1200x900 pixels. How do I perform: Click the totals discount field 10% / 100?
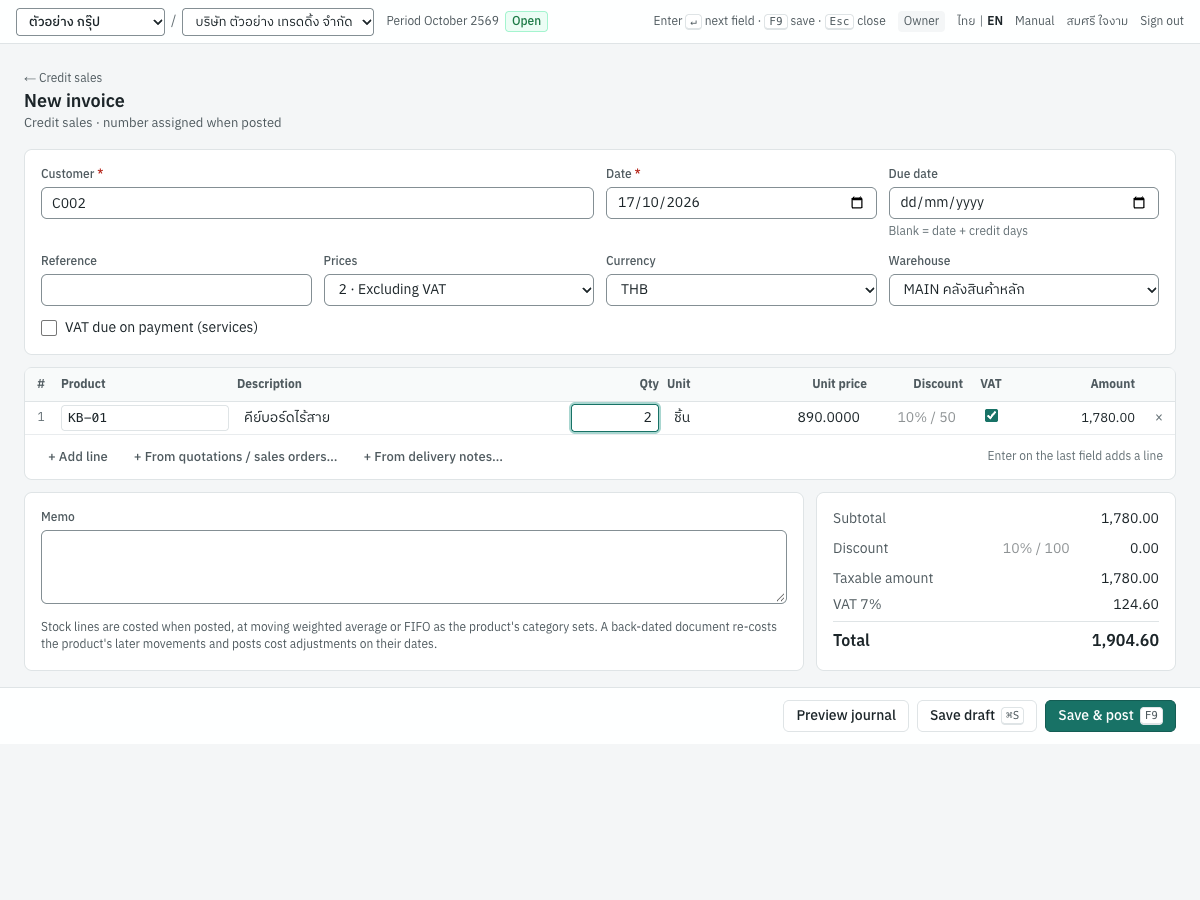point(1036,548)
